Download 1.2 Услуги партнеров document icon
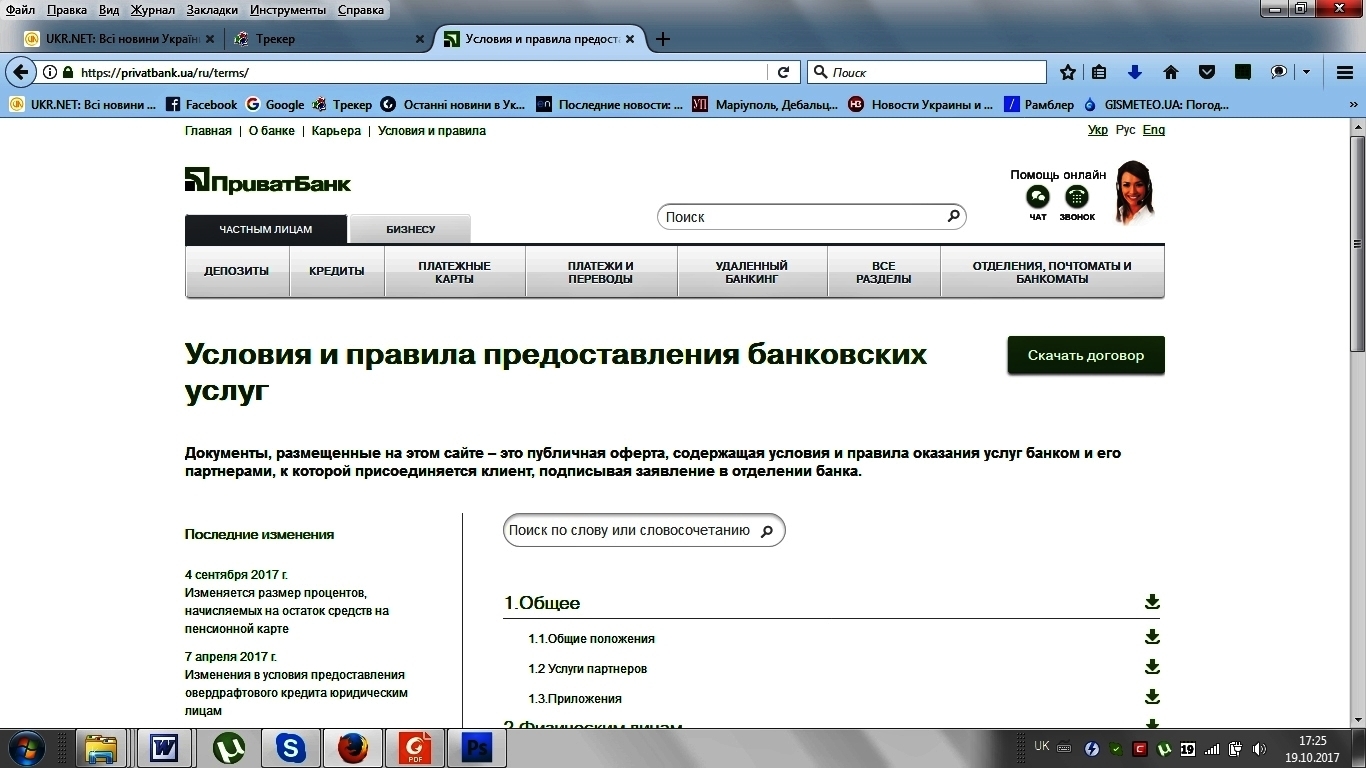Image resolution: width=1366 pixels, height=768 pixels. pyautogui.click(x=1152, y=667)
